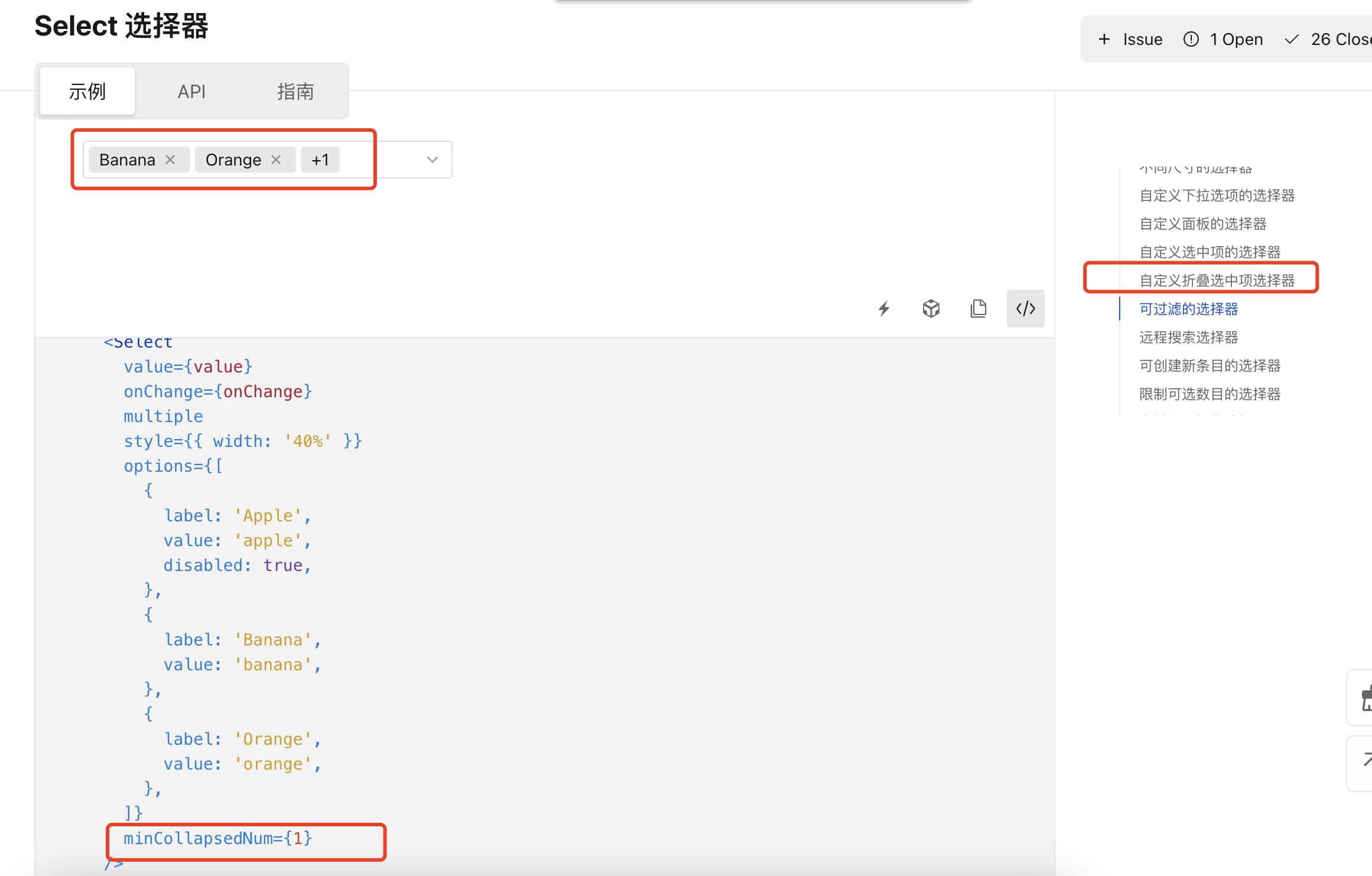Image resolution: width=1372 pixels, height=876 pixels.
Task: Open 自定义折叠选中项选择器 section
Action: pos(1218,280)
